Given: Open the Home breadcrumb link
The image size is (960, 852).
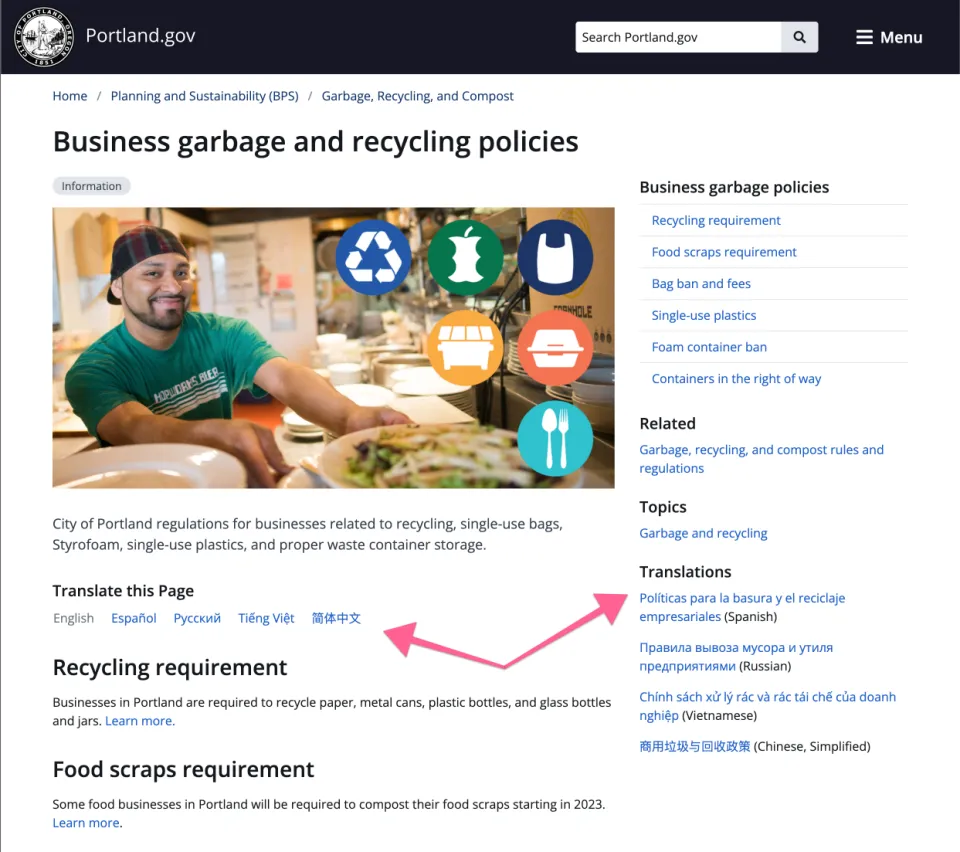Looking at the screenshot, I should (x=69, y=95).
